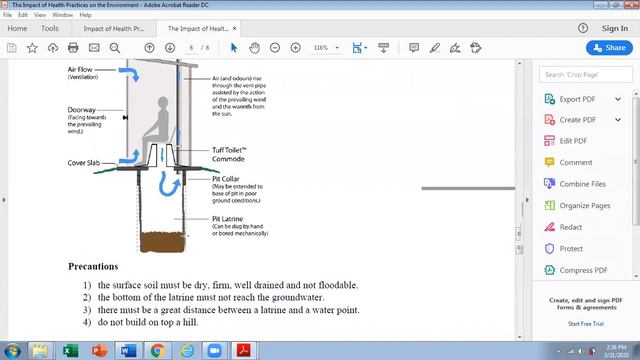640x360 pixels.
Task: Open the Window menu
Action: point(62,15)
